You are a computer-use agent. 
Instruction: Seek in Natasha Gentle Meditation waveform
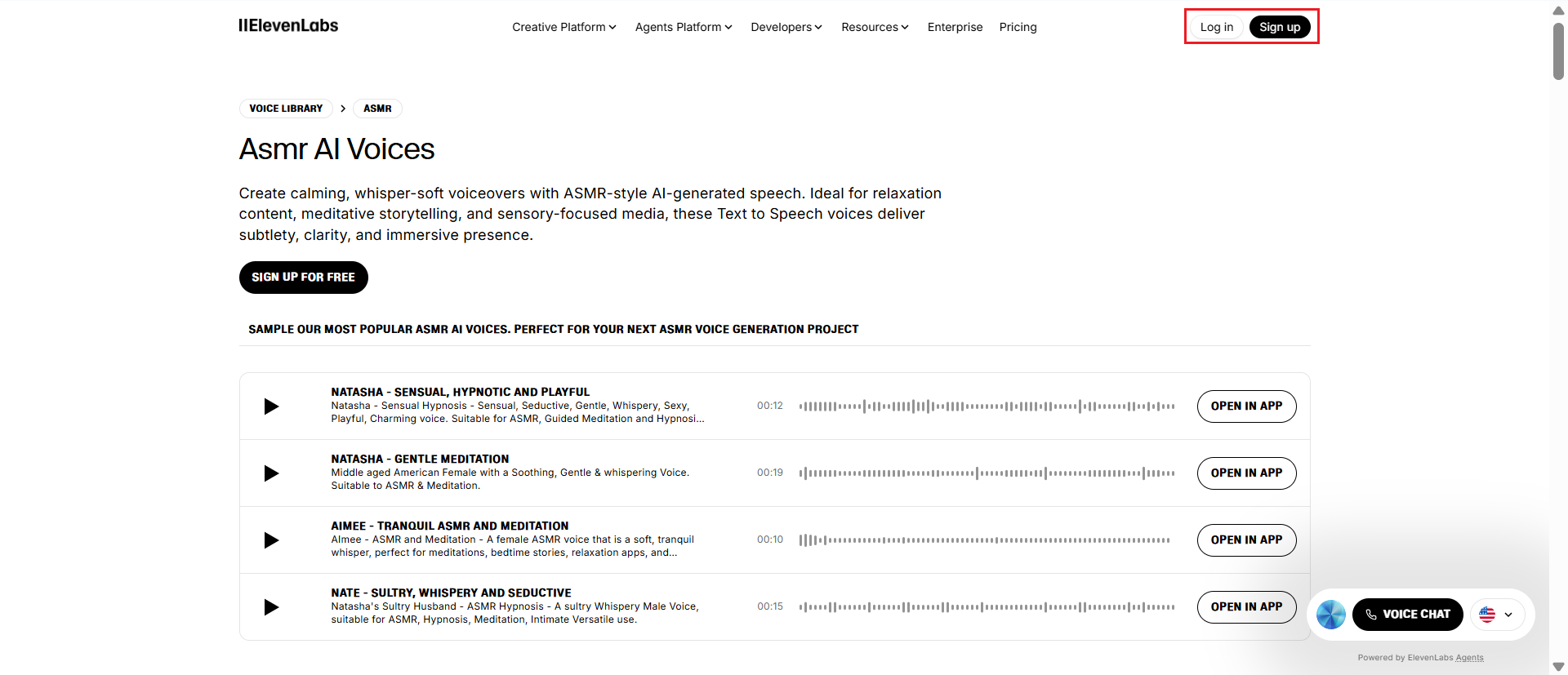[x=987, y=473]
